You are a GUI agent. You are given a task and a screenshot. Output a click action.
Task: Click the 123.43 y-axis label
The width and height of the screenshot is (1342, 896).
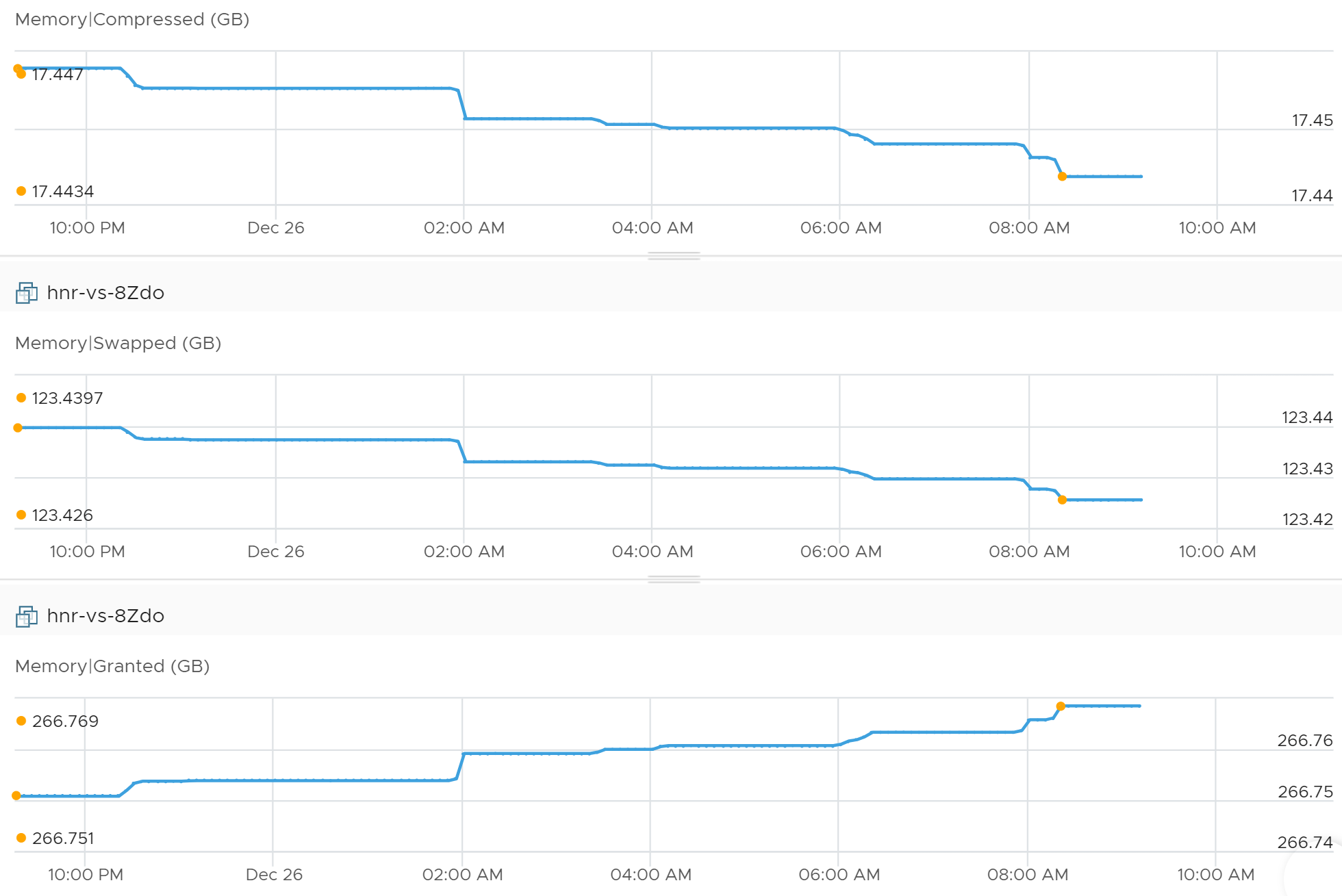point(1307,469)
